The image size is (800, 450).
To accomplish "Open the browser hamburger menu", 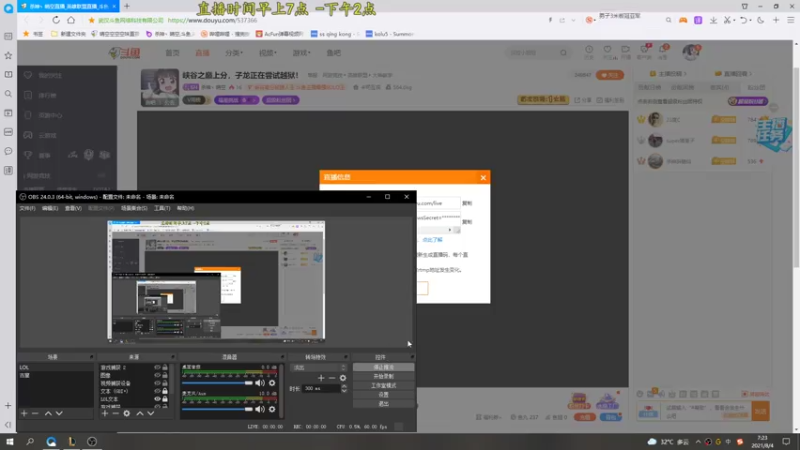I will [x=791, y=20].
